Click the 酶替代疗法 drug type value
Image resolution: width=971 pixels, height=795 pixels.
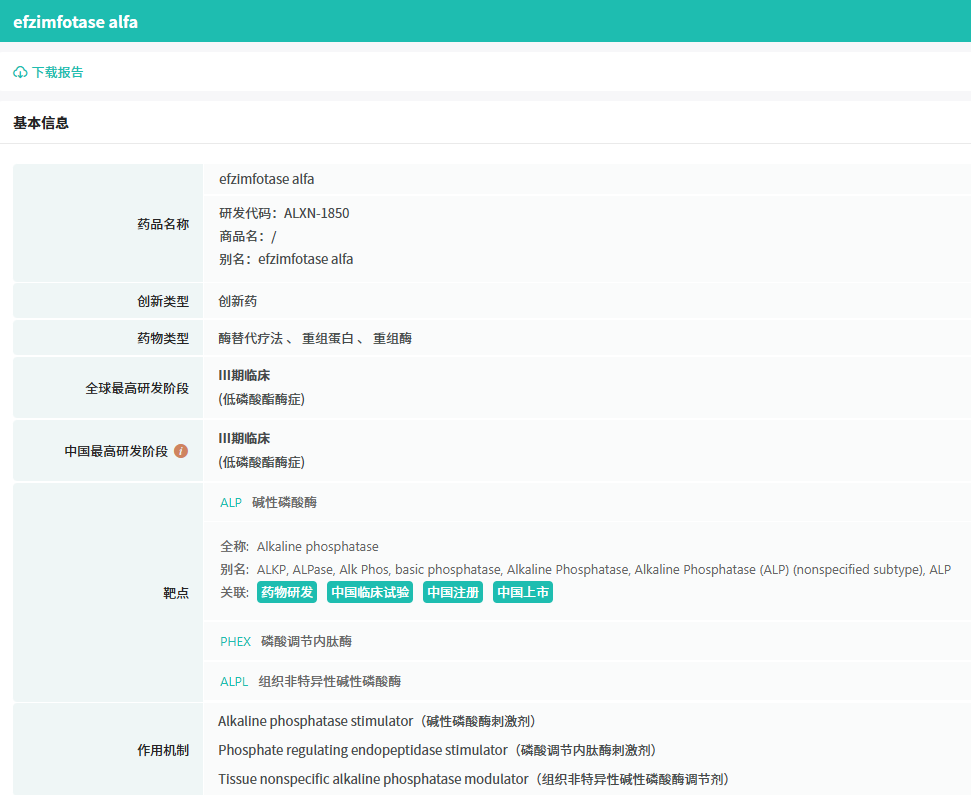point(250,338)
